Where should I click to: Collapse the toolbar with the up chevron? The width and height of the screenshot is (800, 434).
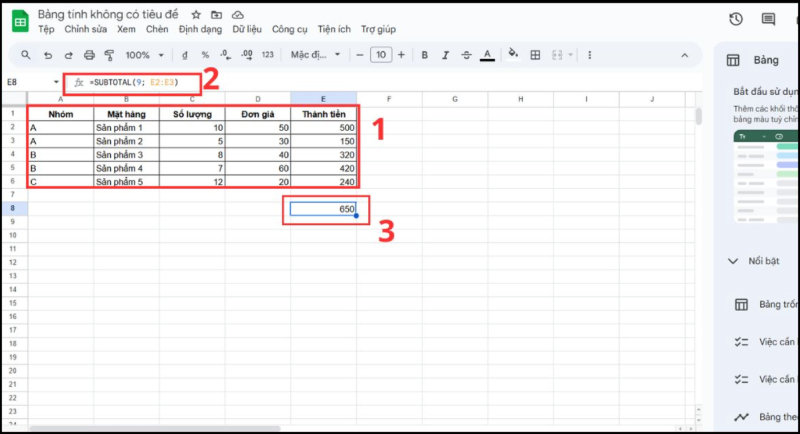pyautogui.click(x=685, y=55)
